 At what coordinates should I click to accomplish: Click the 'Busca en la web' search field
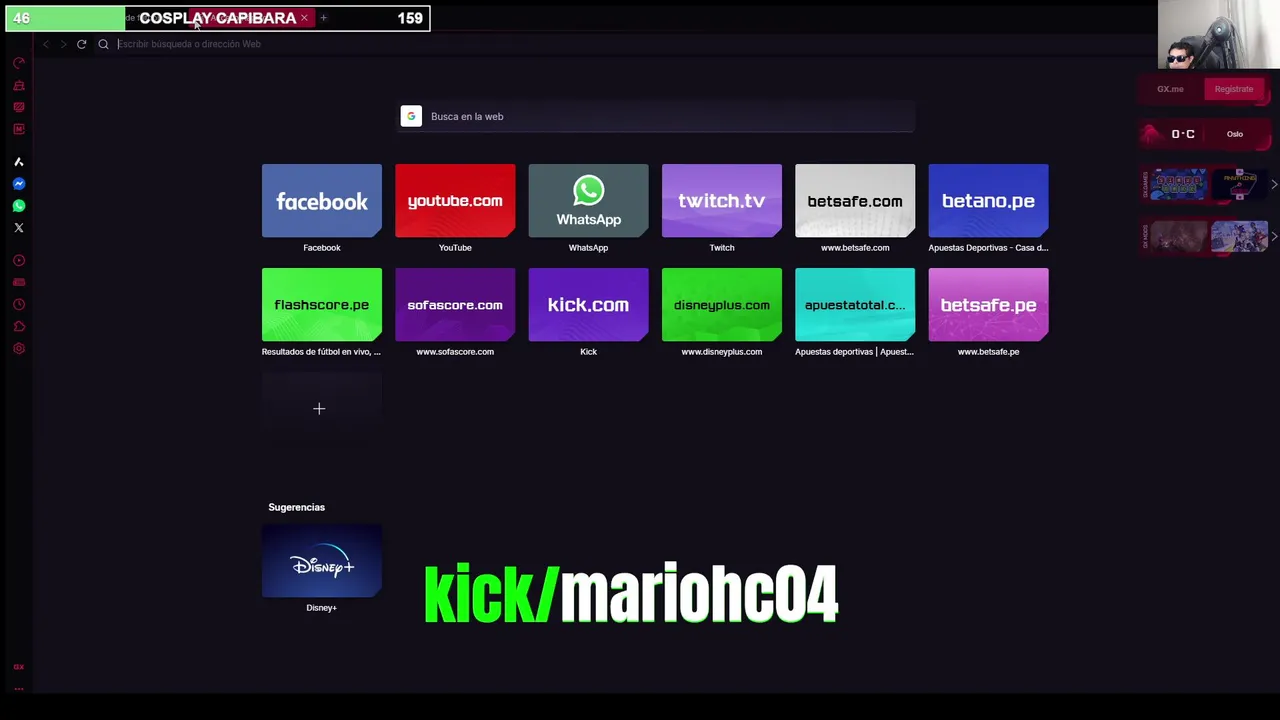(656, 116)
